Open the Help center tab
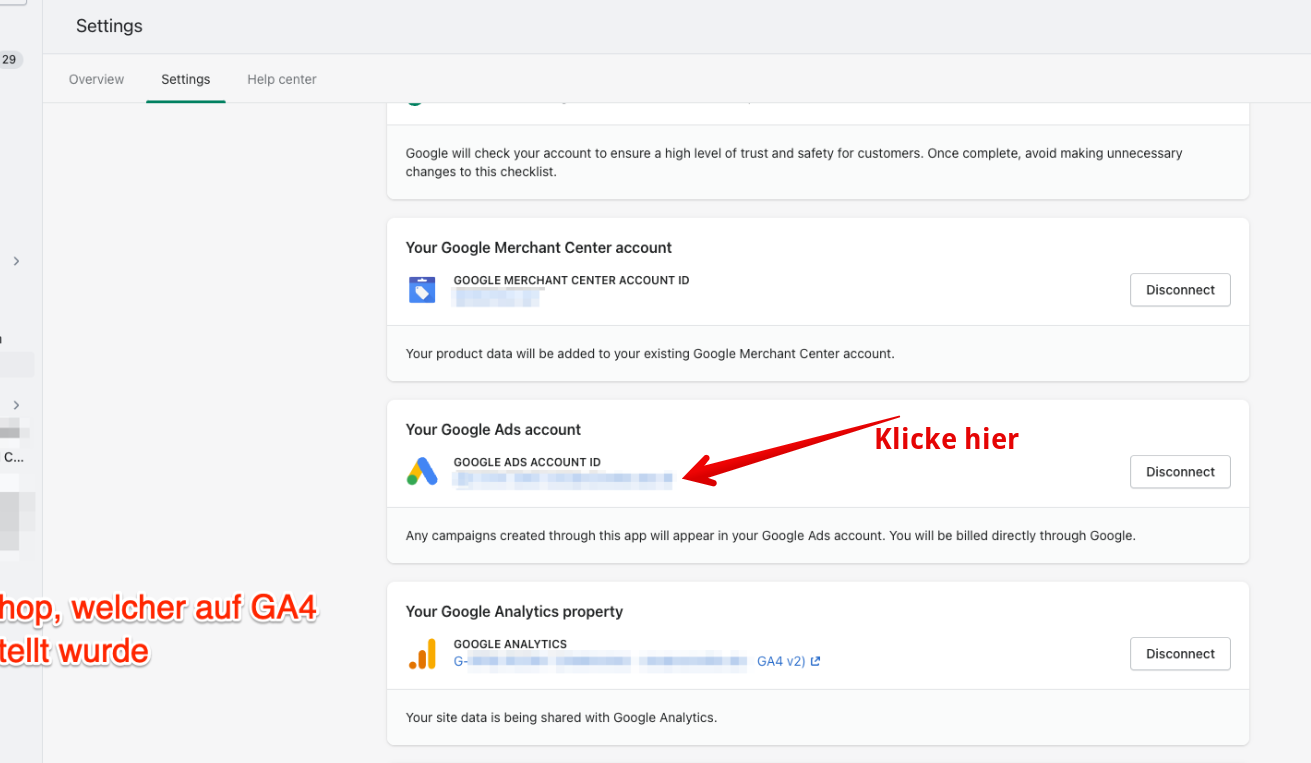 coord(282,79)
